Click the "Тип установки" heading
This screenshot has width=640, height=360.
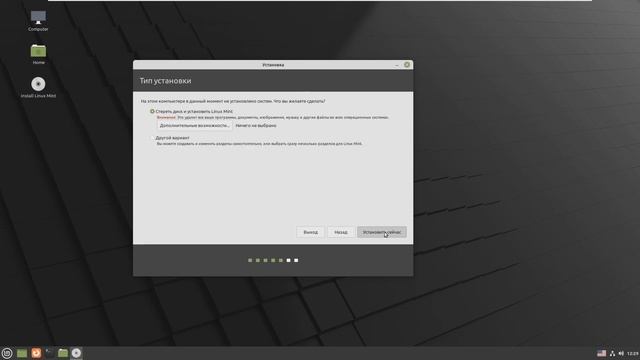165,81
